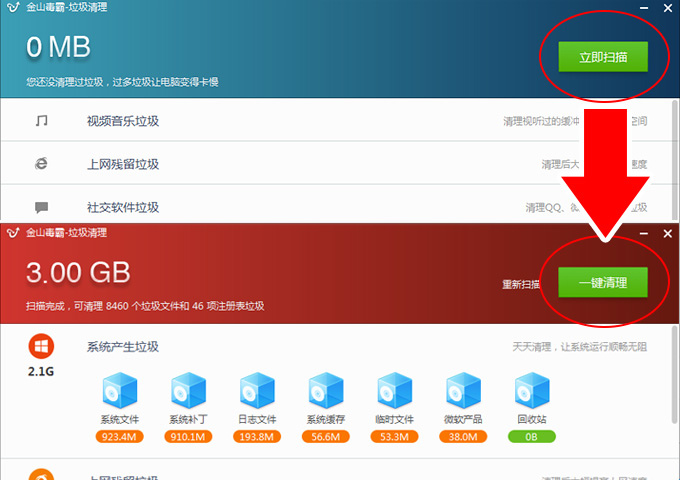Select the 上网残留垃圾 browser icon in upper window
Image resolution: width=680 pixels, height=480 pixels.
point(41,163)
